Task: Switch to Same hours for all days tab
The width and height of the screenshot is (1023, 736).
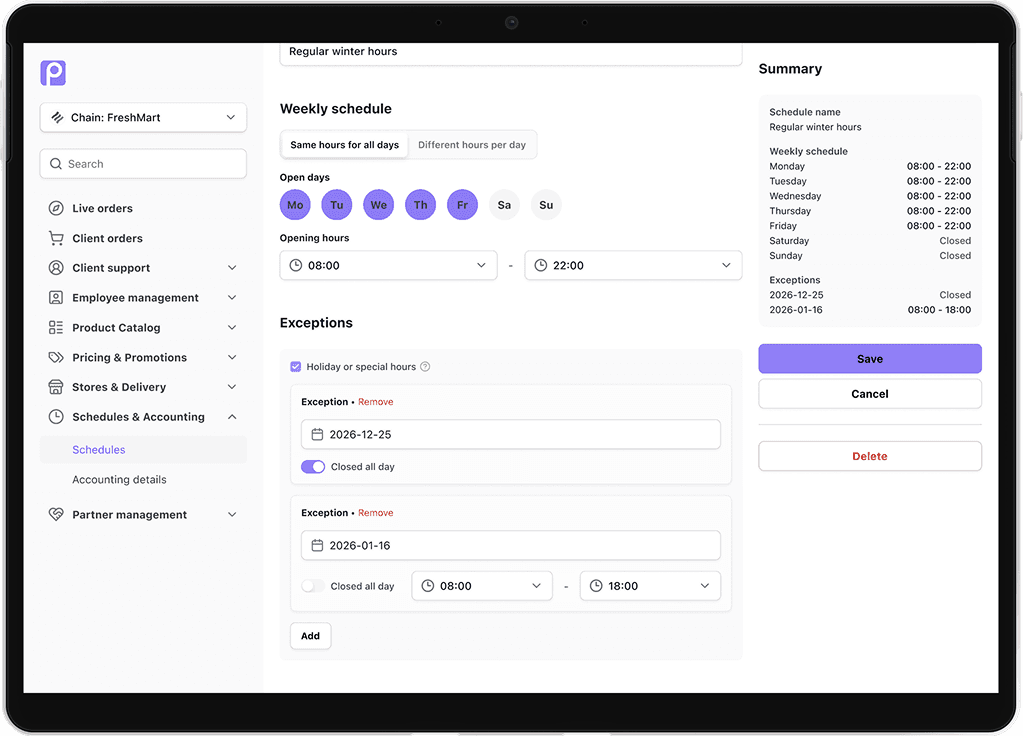Action: tap(344, 145)
